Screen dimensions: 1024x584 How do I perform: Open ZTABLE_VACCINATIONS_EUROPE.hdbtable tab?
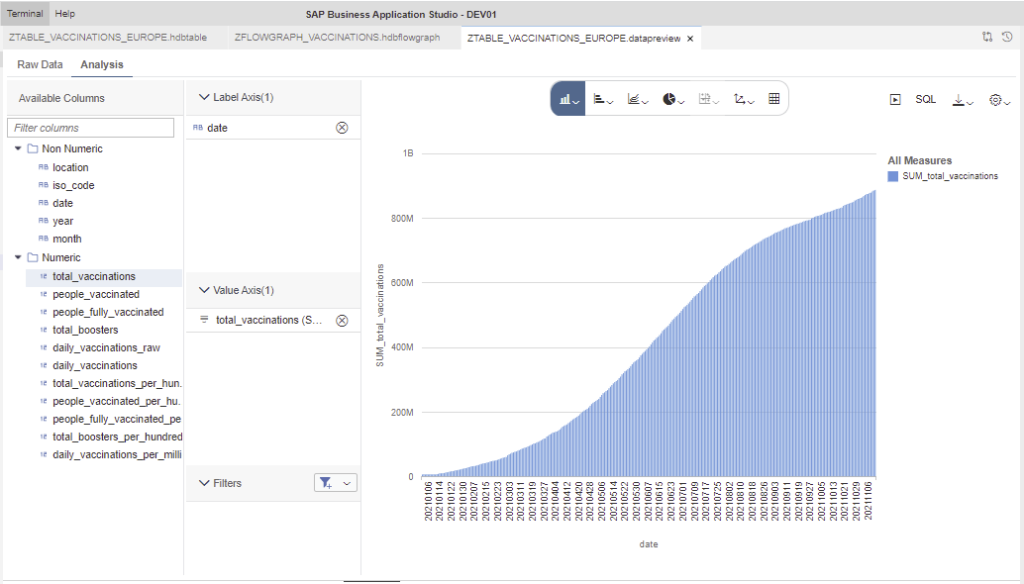(x=108, y=38)
